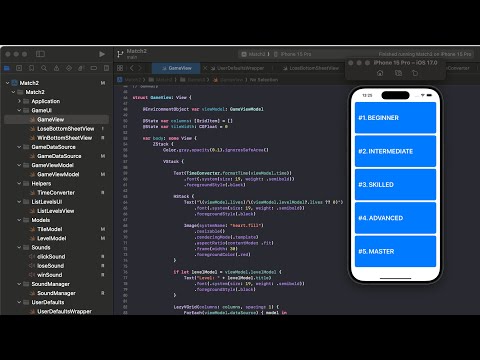Open the Project navigator folder icon
The height and width of the screenshot is (360, 480).
pos(6,68)
